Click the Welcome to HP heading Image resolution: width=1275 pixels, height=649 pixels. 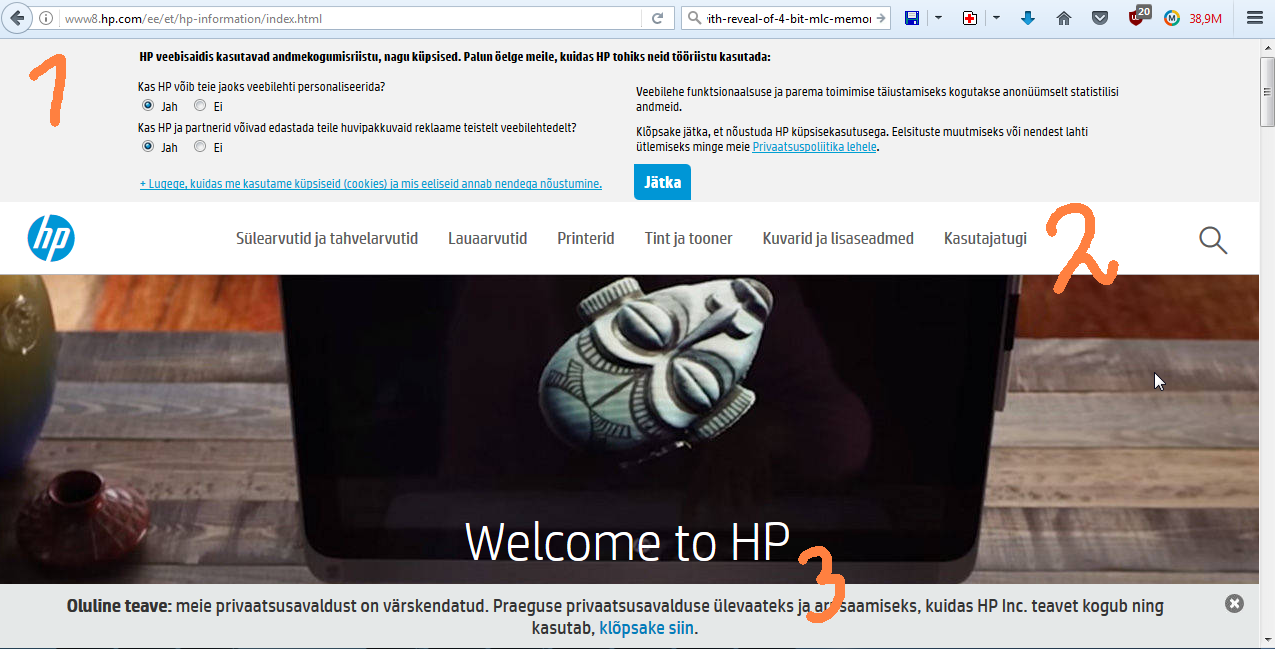(x=628, y=541)
